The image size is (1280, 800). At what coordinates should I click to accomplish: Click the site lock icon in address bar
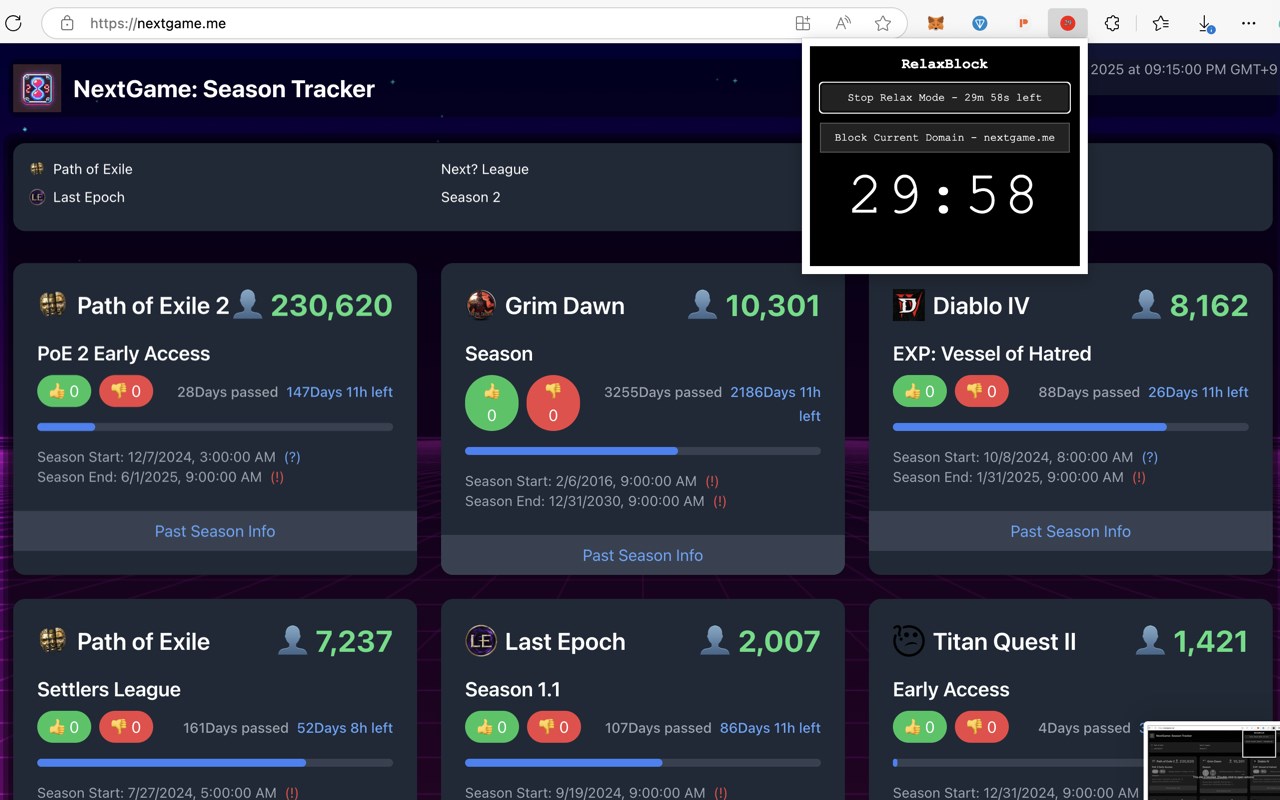67,23
